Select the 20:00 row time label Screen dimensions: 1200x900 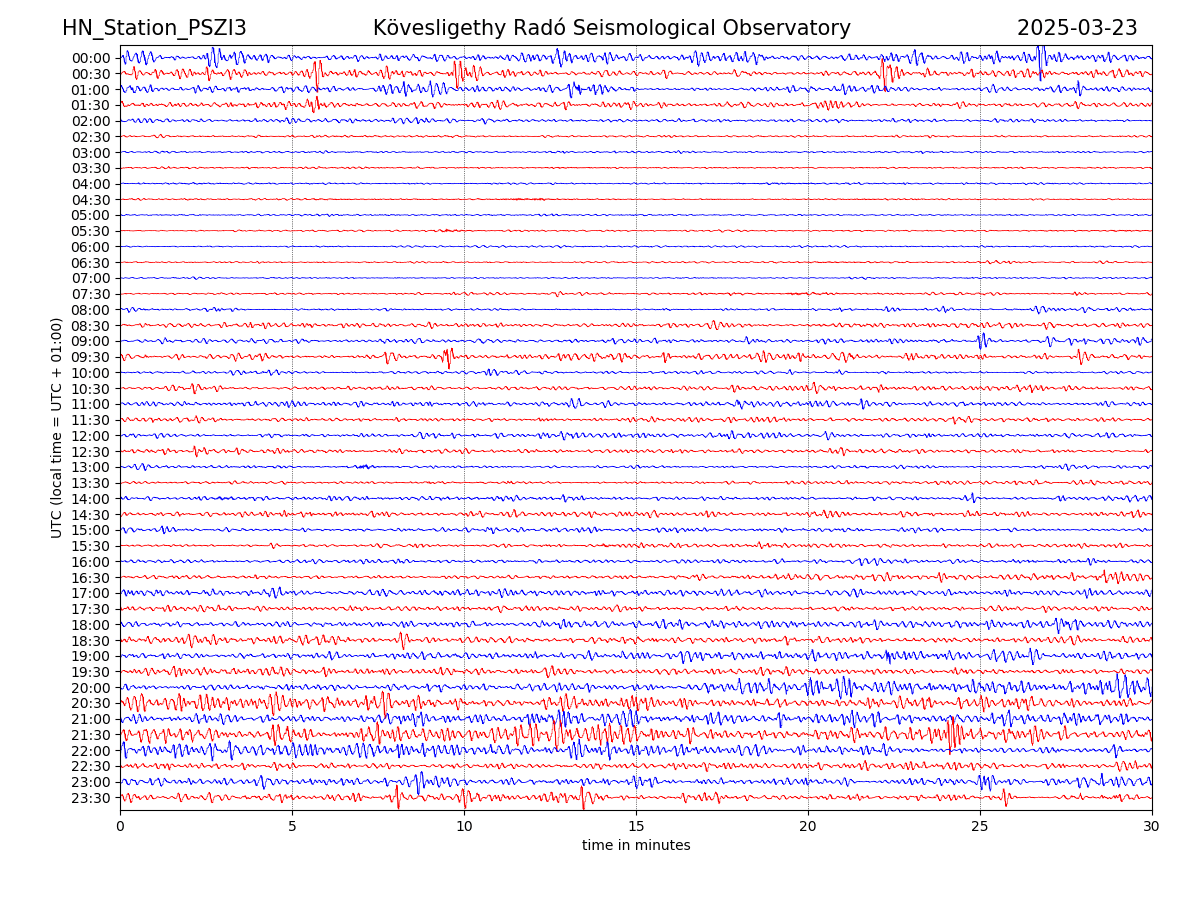point(90,688)
